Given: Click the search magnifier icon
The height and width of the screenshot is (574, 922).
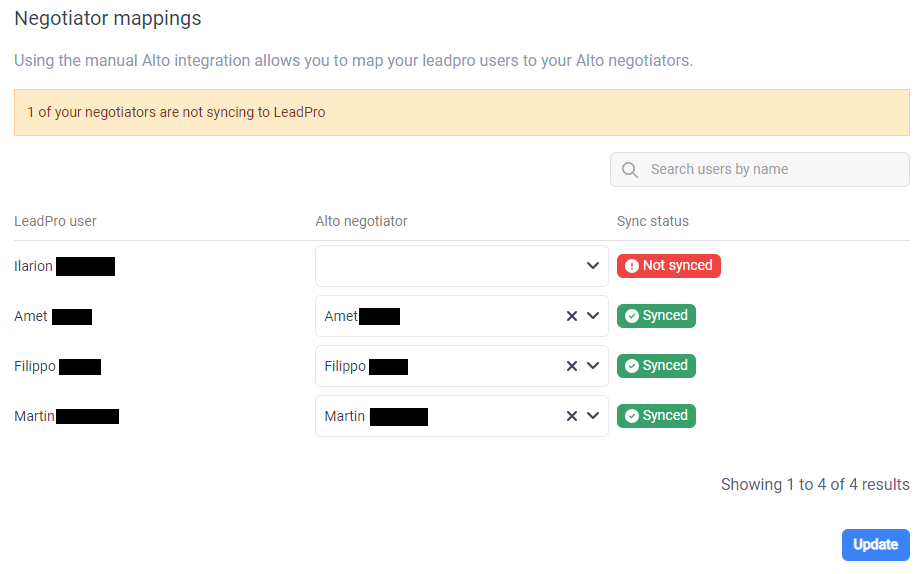Looking at the screenshot, I should coord(629,170).
